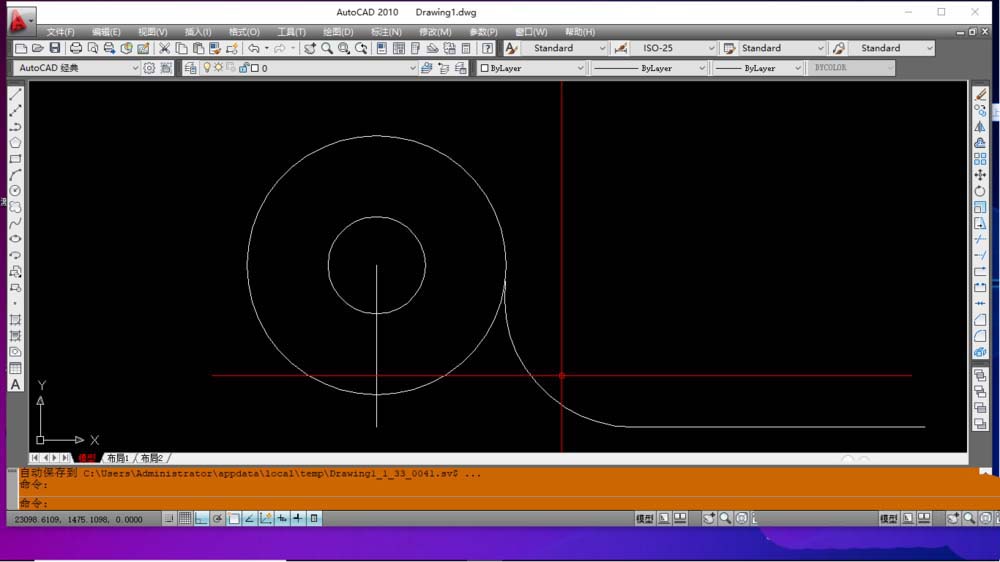Select the Arc tool

15,175
